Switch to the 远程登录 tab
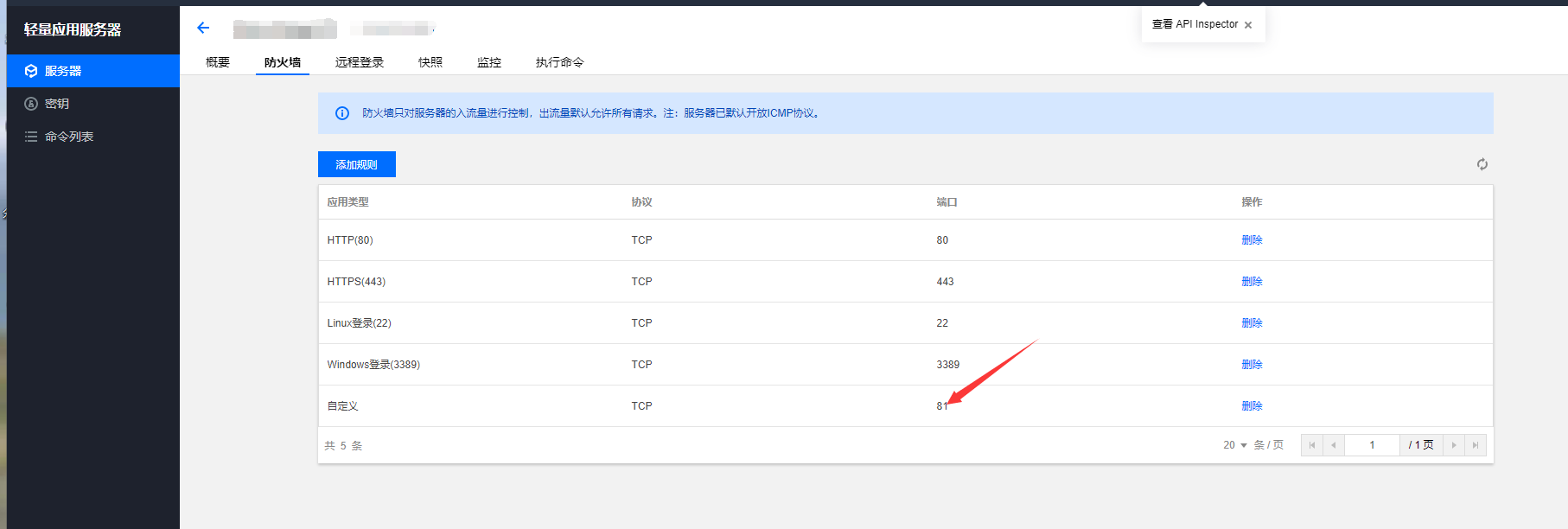This screenshot has height=529, width=1568. pyautogui.click(x=360, y=62)
